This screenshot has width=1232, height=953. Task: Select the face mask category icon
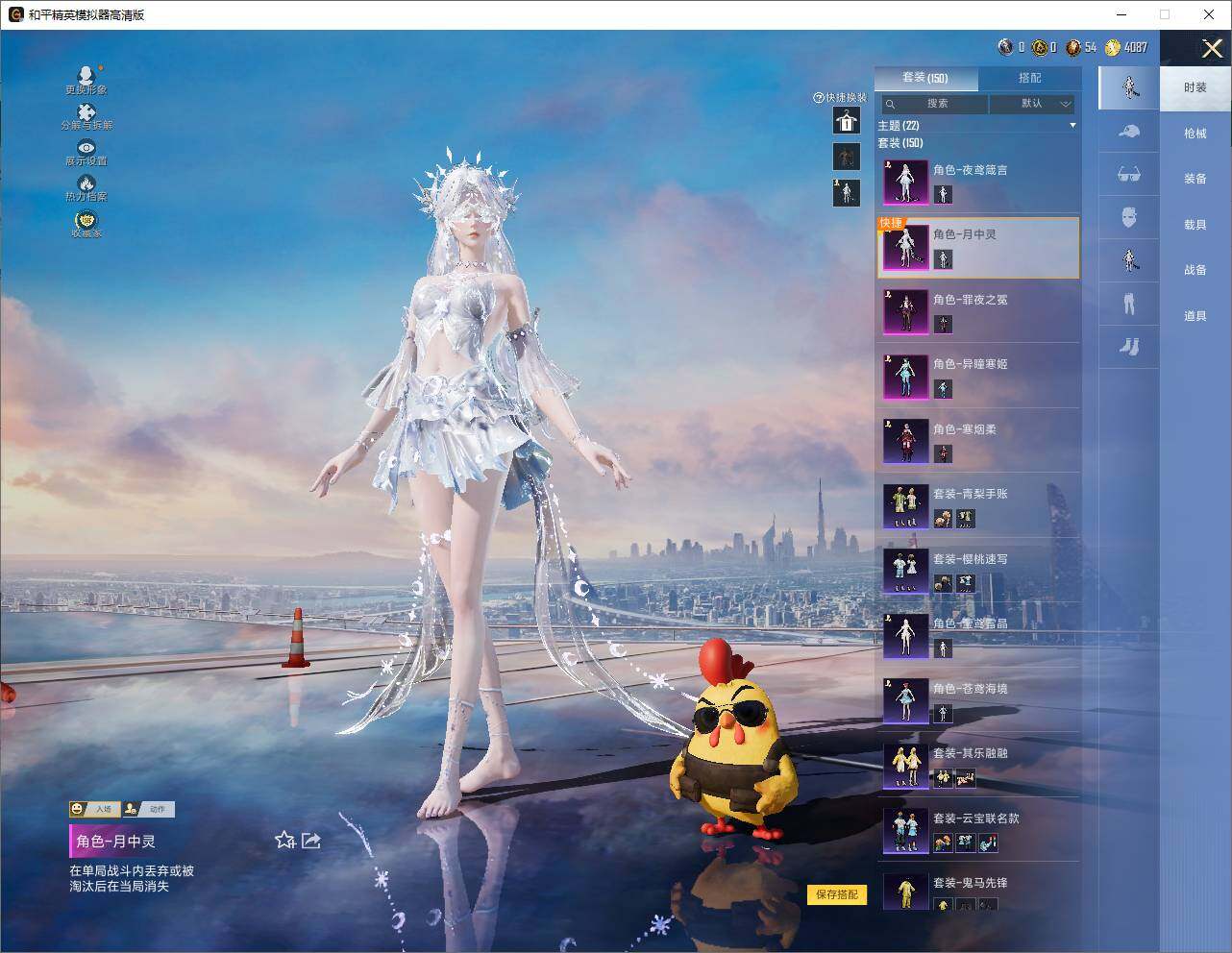click(1129, 217)
